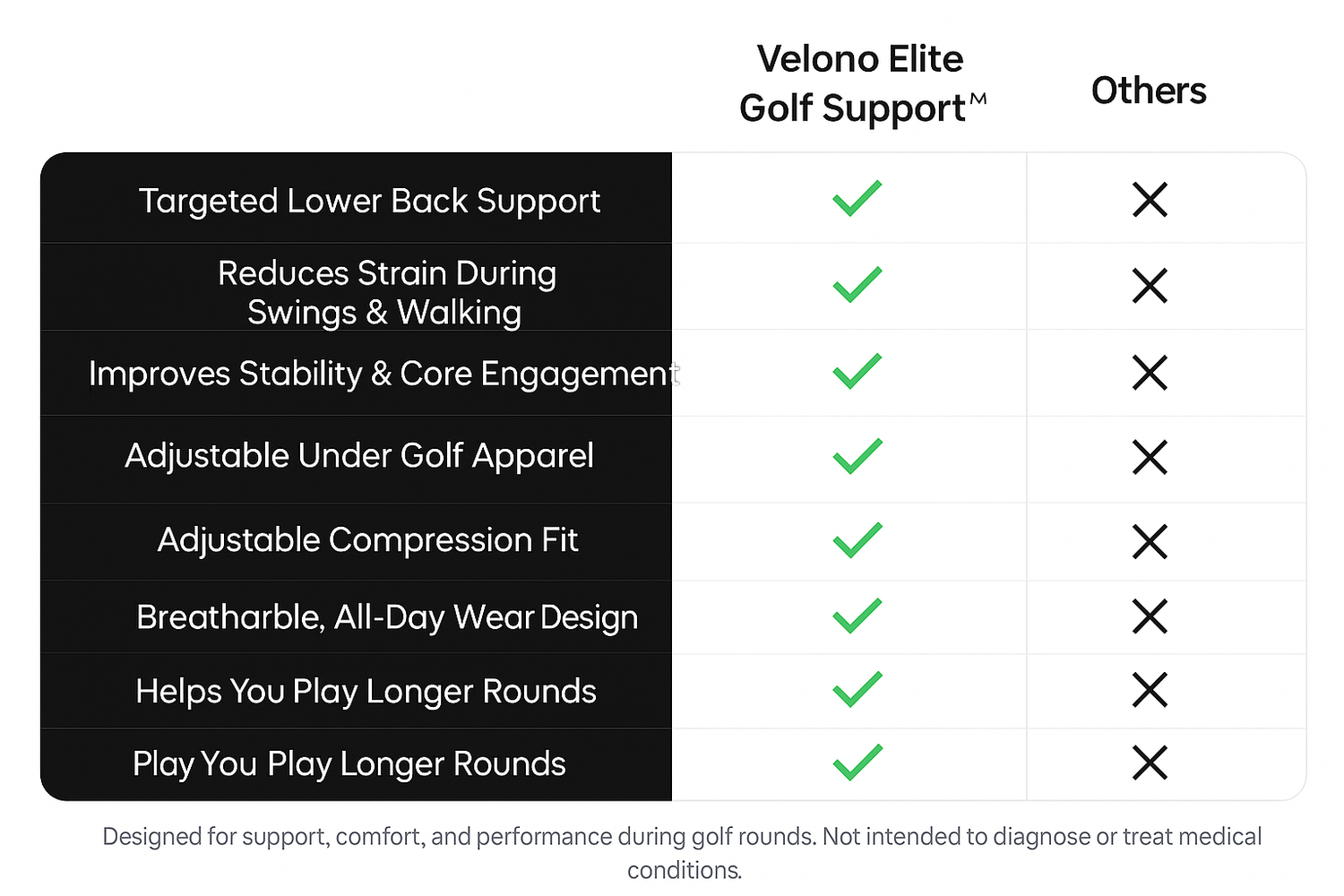Click the checkmark for Helps You Play Longer Rounds
1344x896 pixels.
coord(857,690)
